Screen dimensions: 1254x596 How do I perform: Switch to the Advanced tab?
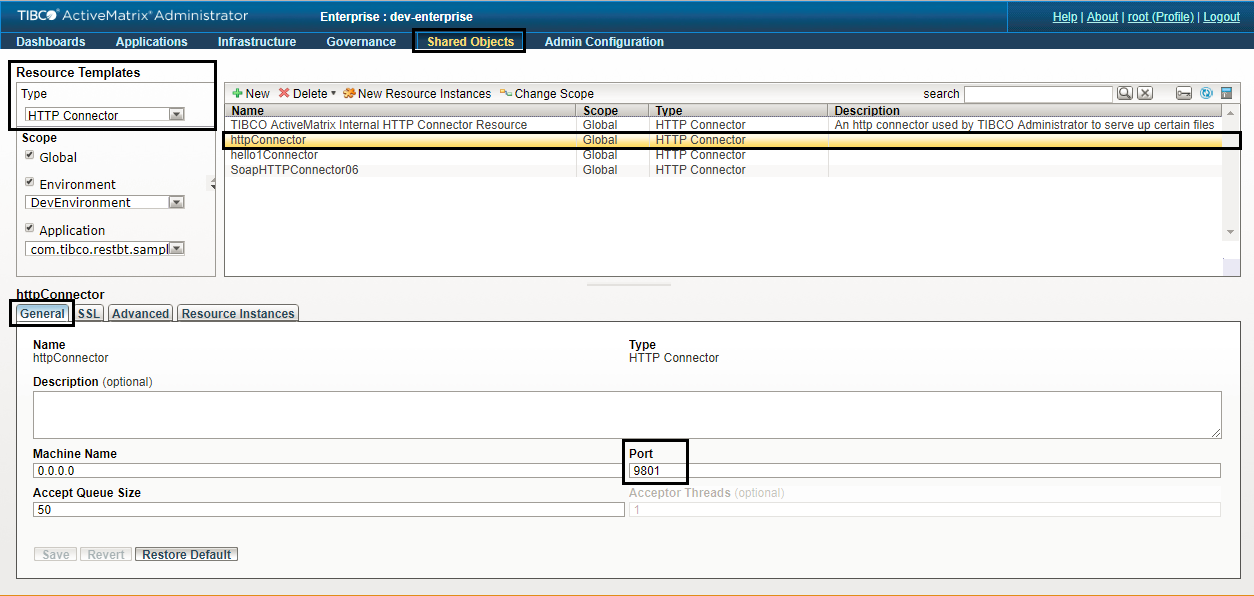[140, 313]
